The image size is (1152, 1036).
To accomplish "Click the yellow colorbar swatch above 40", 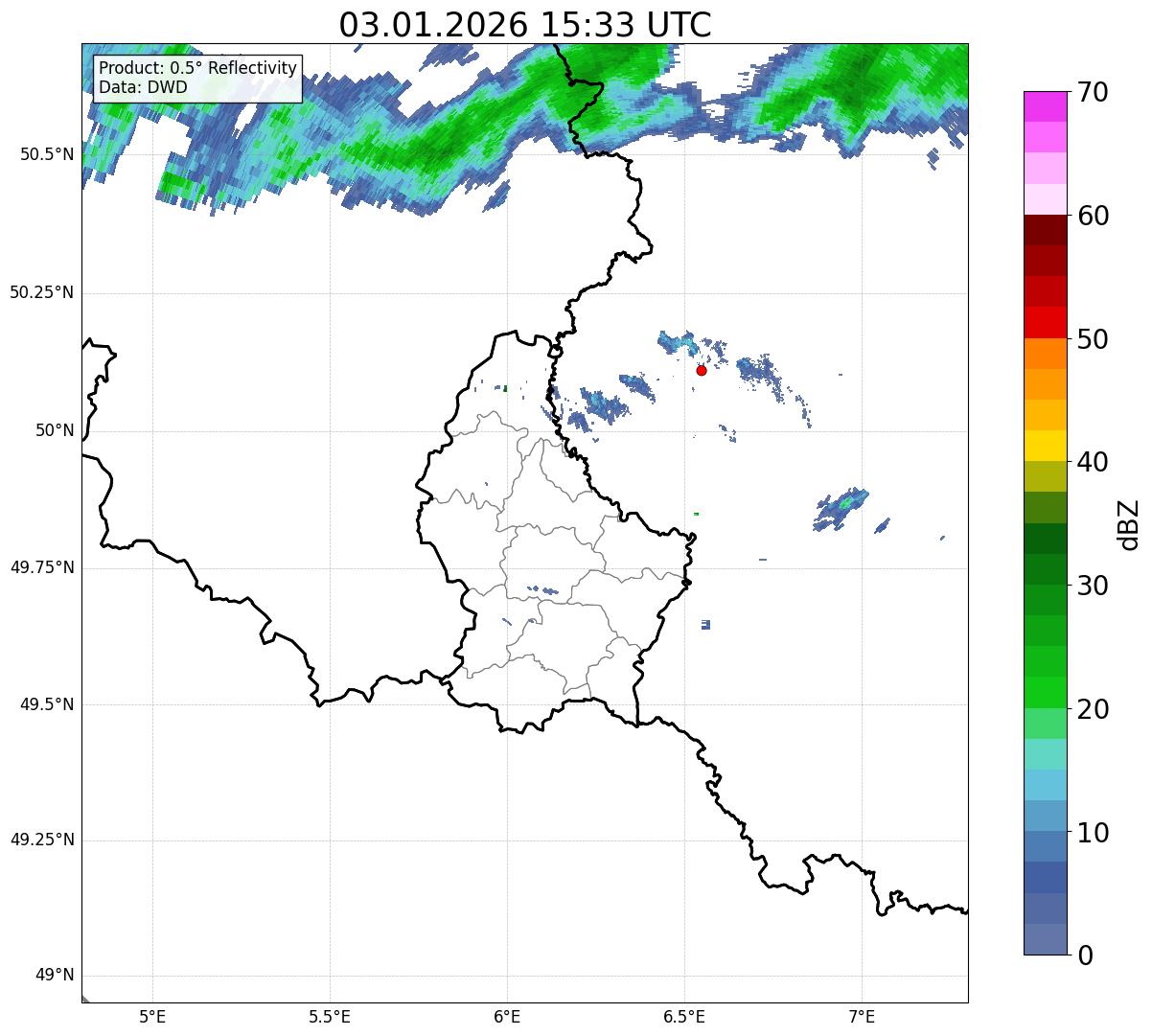I will point(1046,446).
